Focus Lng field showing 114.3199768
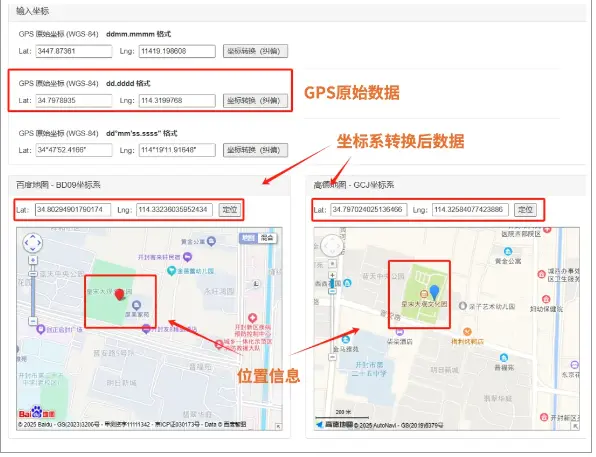 (x=177, y=100)
